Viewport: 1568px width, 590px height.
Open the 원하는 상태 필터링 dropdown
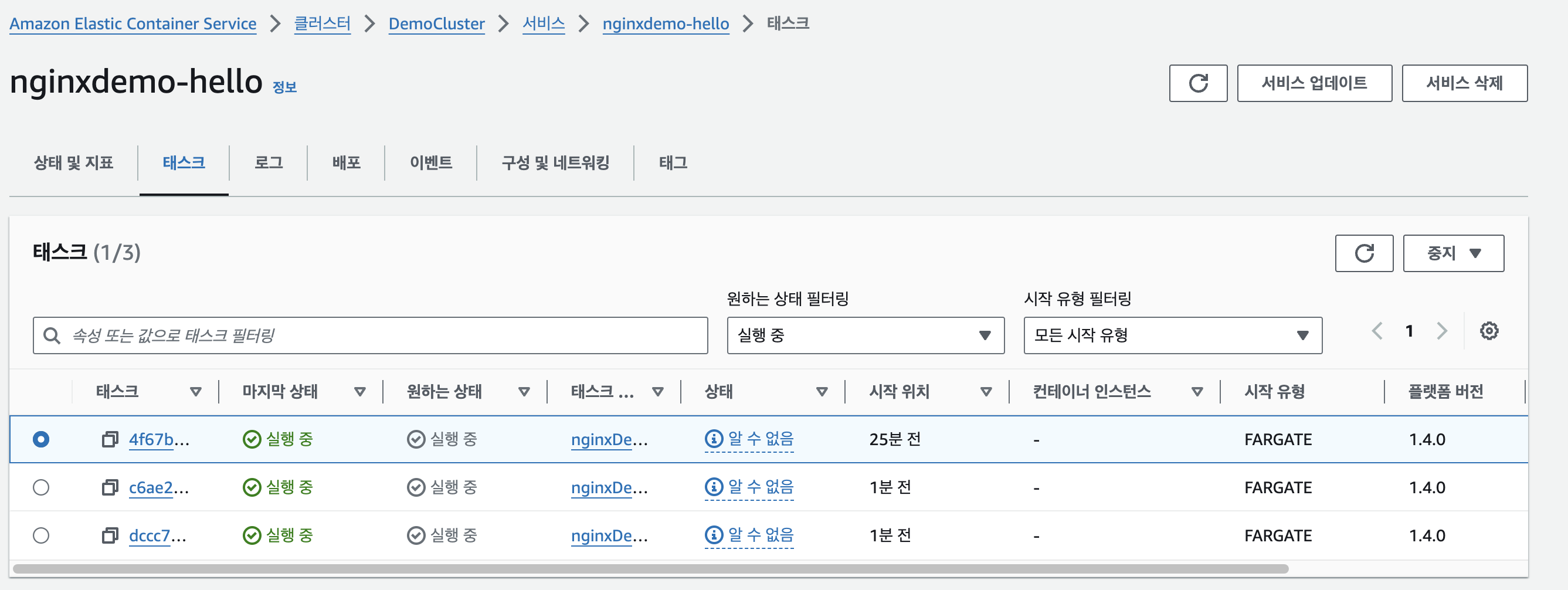864,335
